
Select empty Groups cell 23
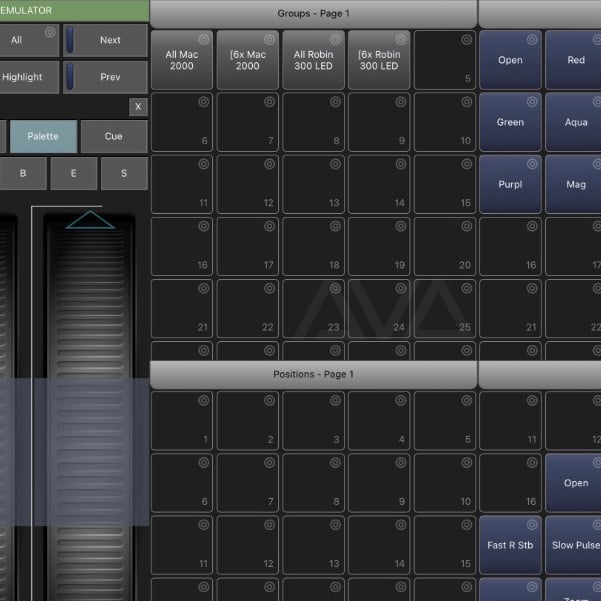tap(314, 309)
